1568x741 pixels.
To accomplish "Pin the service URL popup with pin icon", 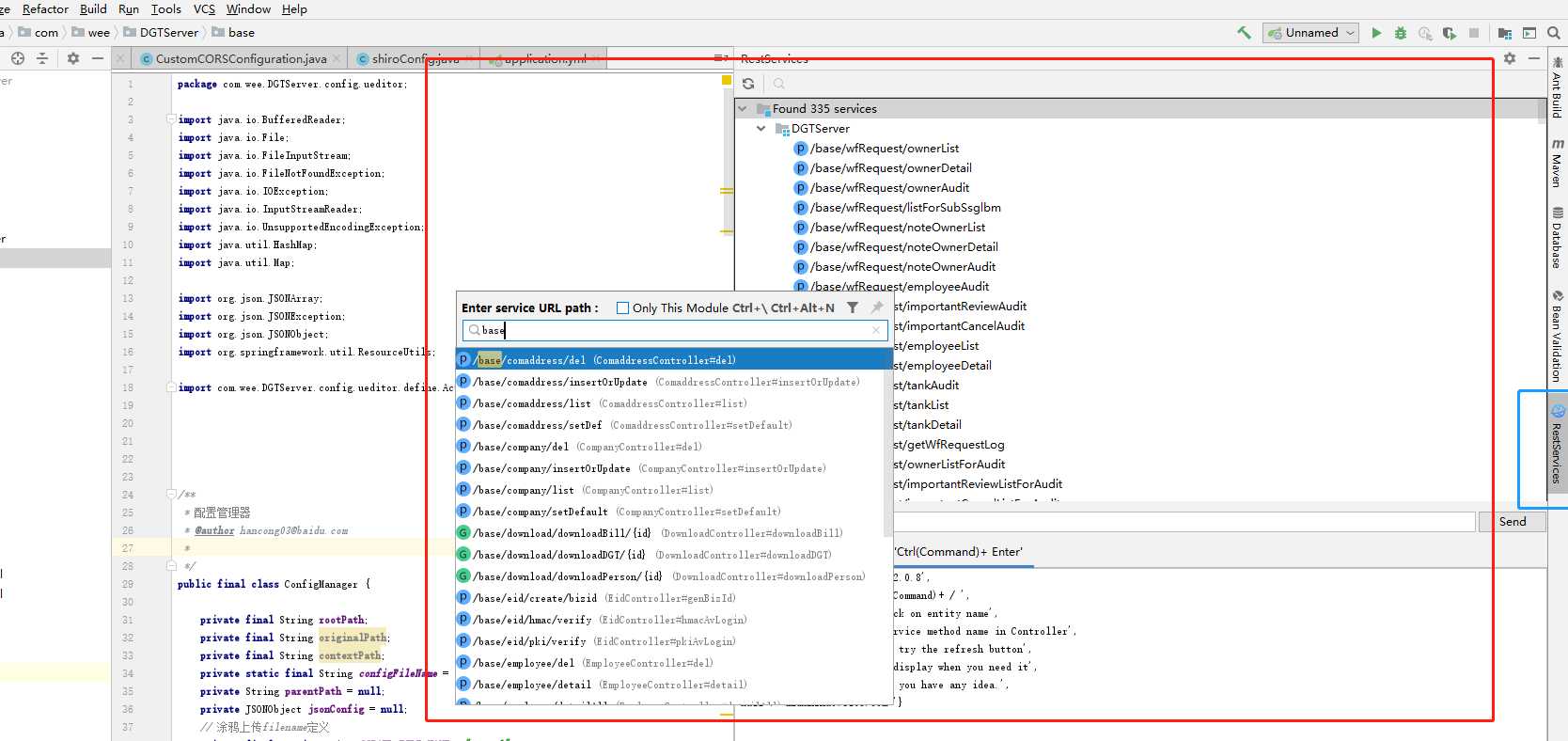I will (x=877, y=307).
